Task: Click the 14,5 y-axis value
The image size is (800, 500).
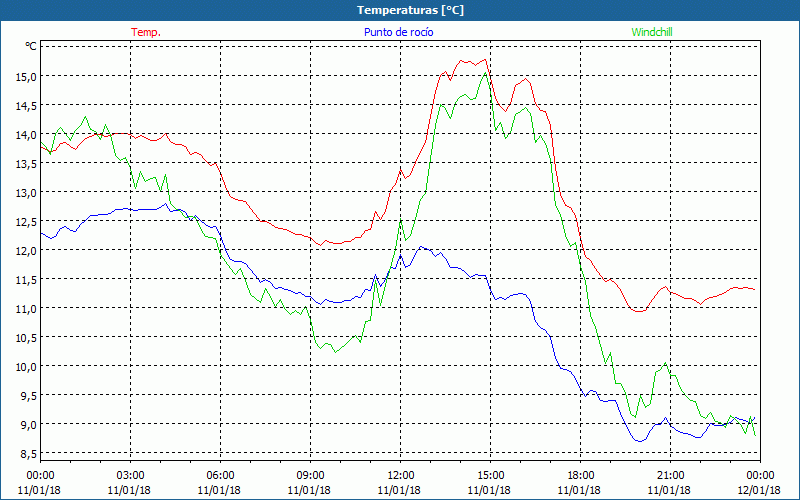Action: point(27,106)
